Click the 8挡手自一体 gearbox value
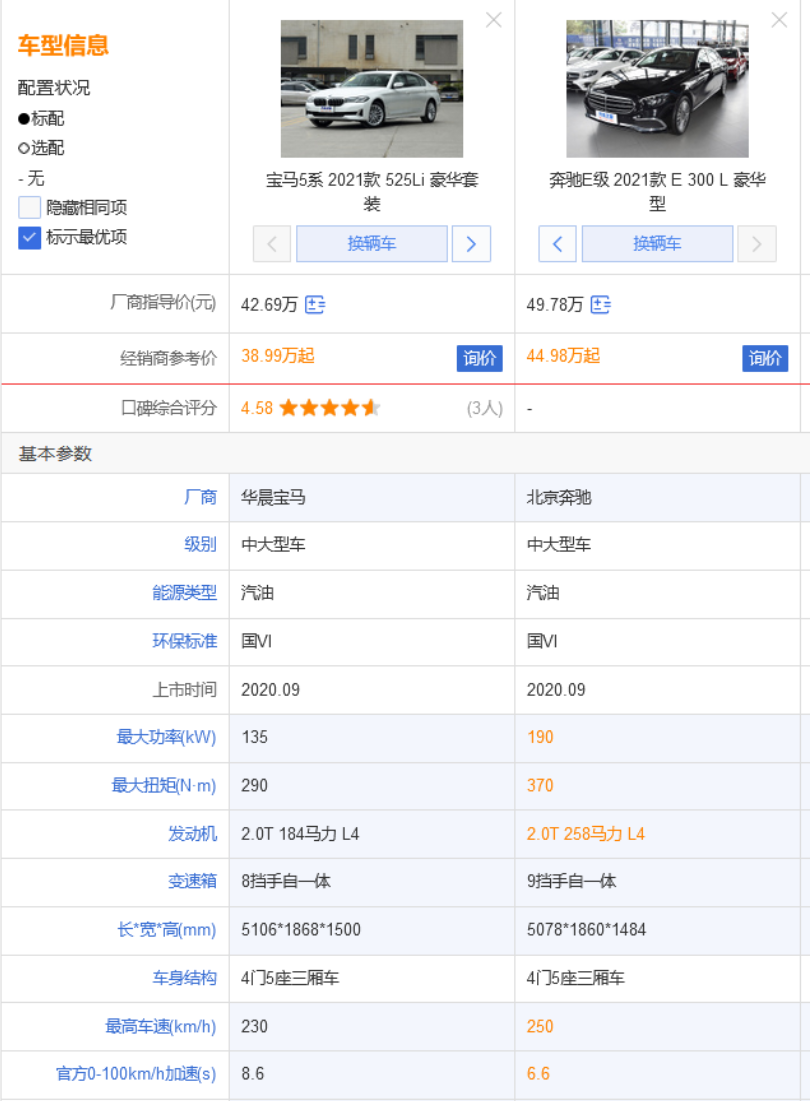This screenshot has width=810, height=1101. (x=286, y=881)
